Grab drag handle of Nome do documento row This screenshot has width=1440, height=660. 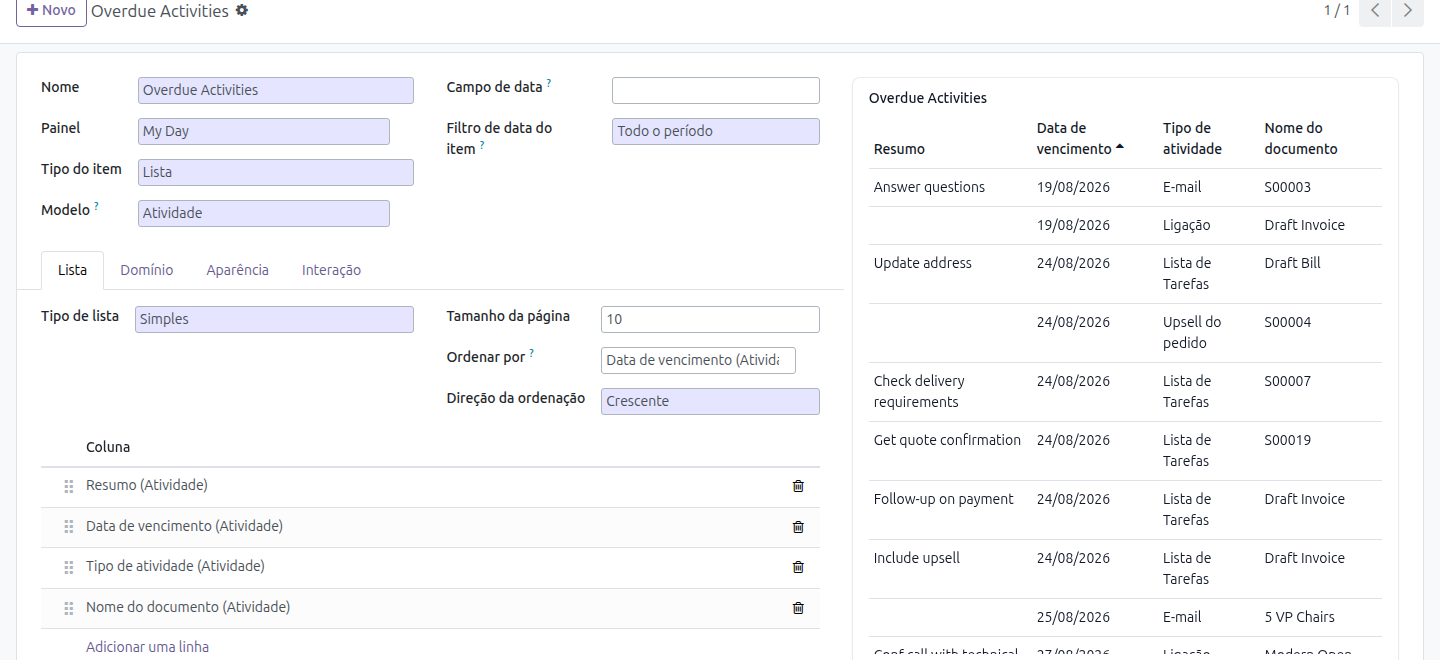[69, 608]
